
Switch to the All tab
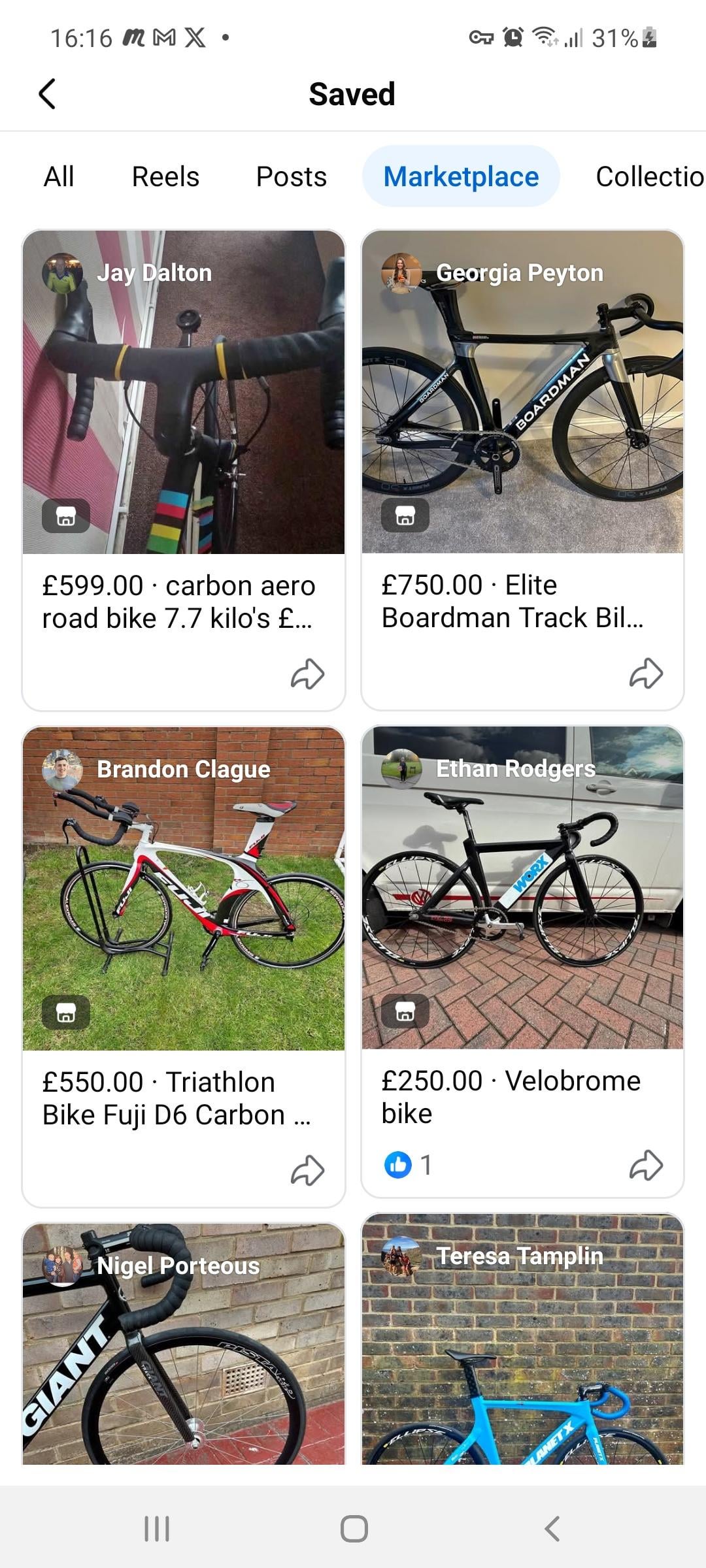pyautogui.click(x=59, y=176)
